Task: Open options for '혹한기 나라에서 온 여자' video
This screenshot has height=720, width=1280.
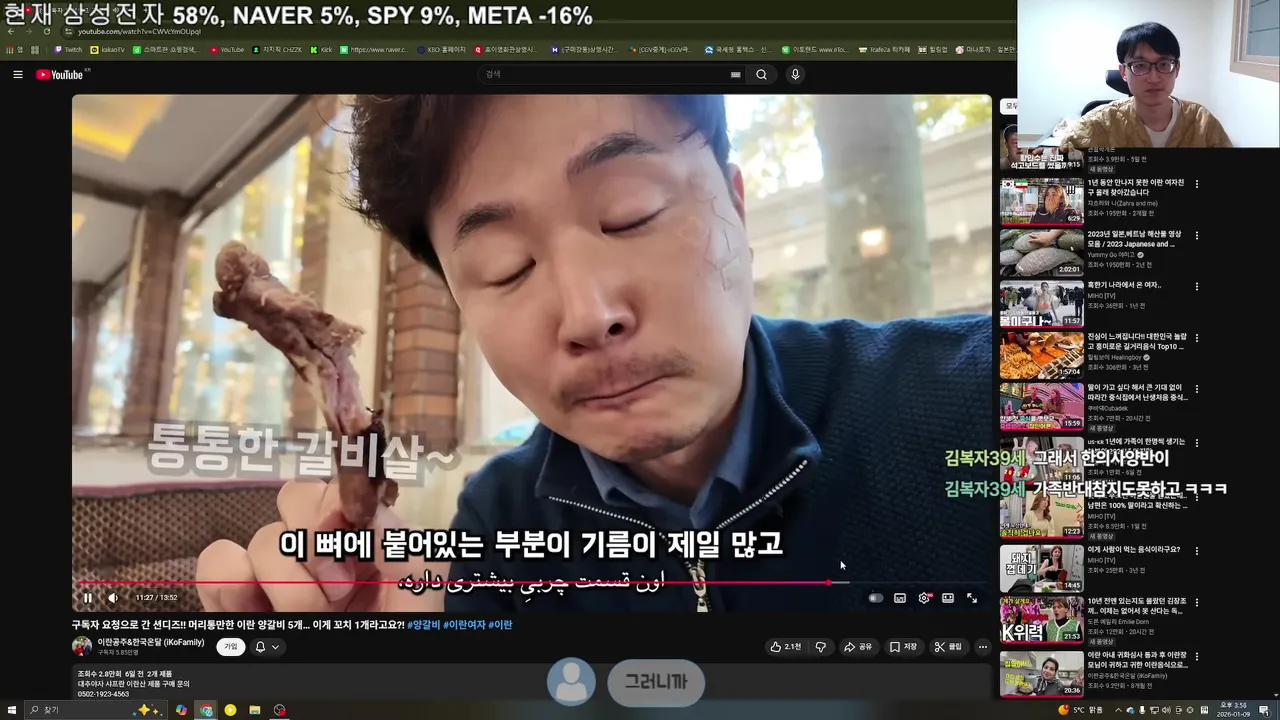Action: click(x=1196, y=286)
